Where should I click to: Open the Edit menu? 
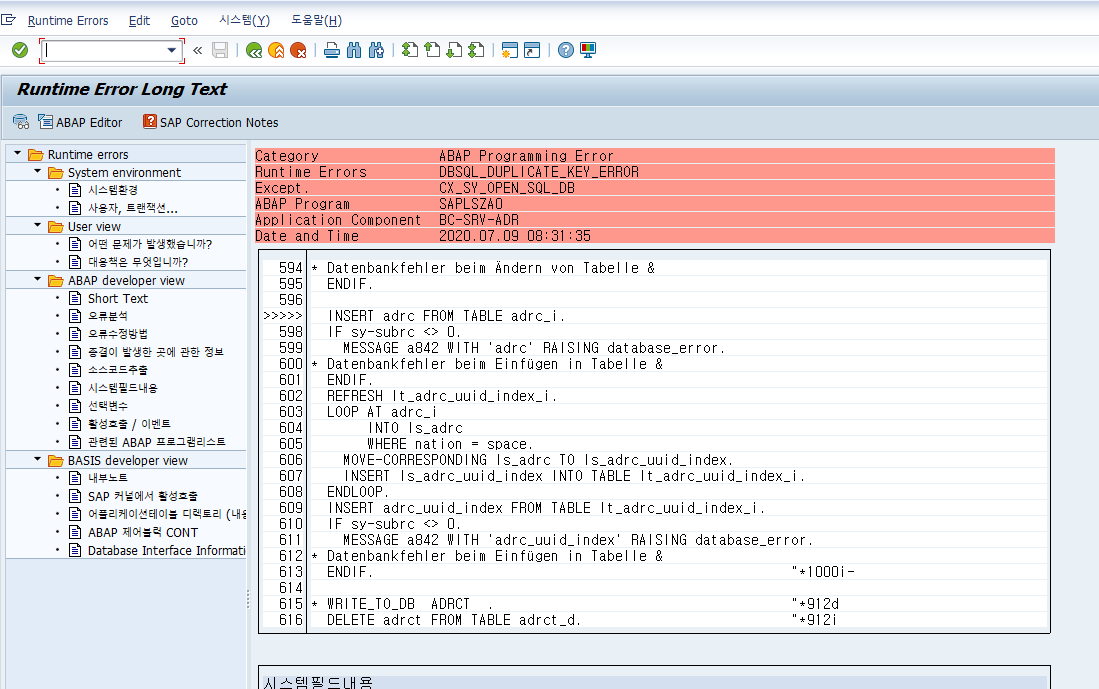[x=139, y=20]
